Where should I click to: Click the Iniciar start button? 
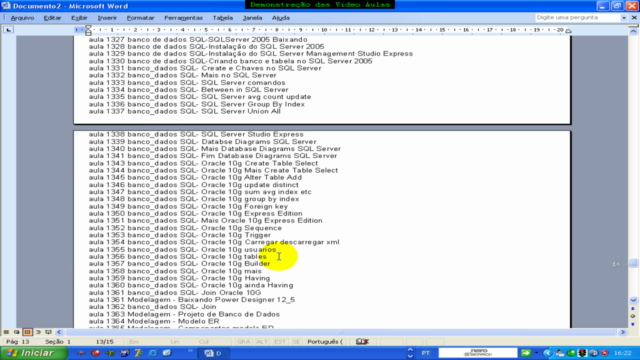click(33, 353)
